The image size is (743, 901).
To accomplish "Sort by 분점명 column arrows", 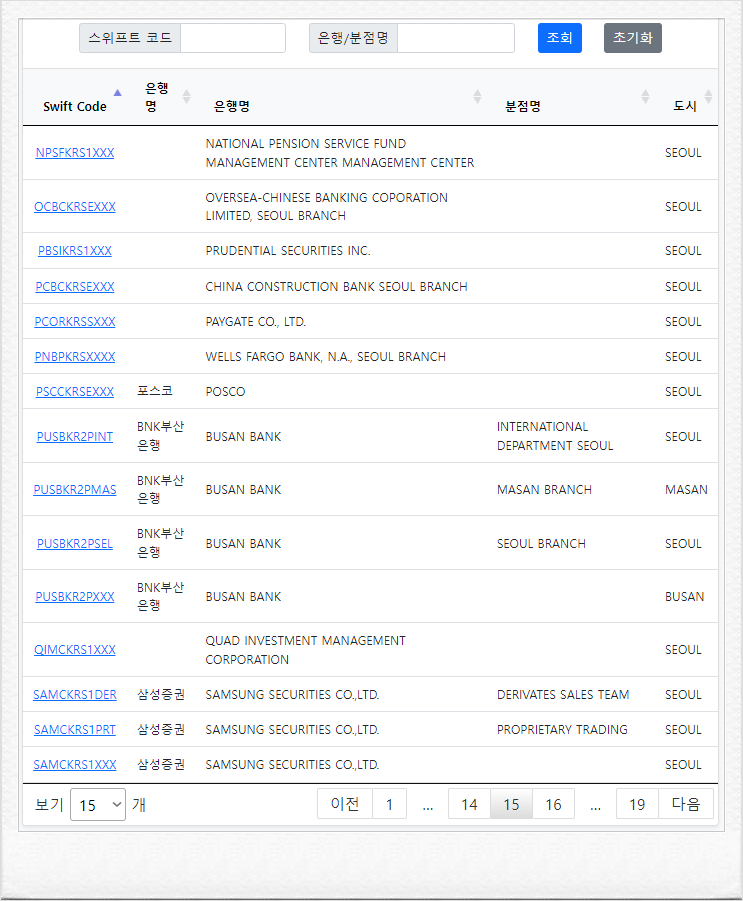I will 645,97.
